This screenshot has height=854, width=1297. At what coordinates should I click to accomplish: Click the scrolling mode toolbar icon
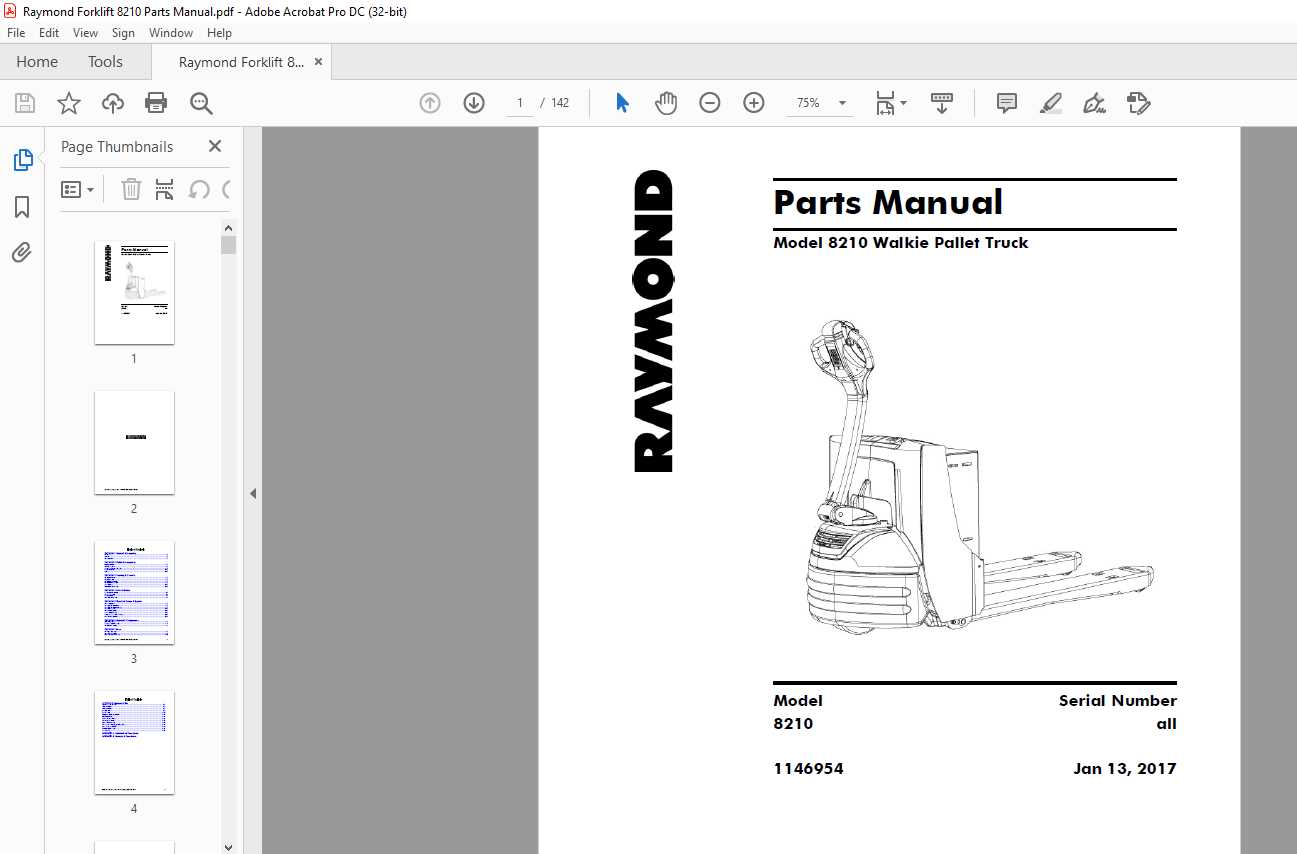click(x=942, y=103)
